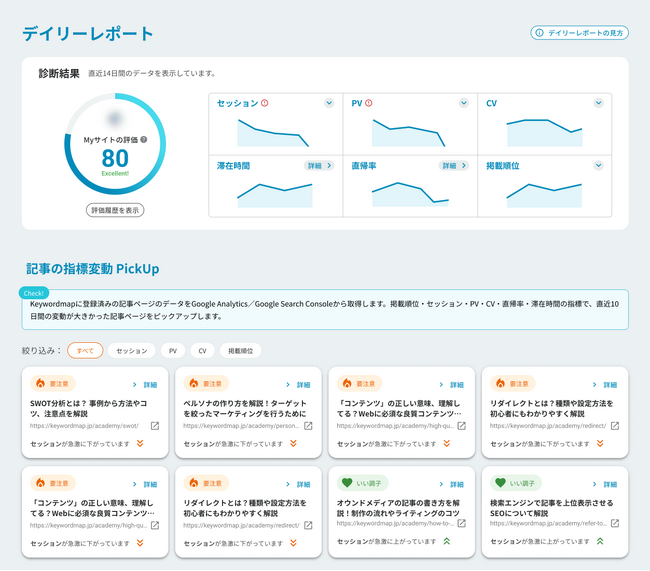
Task: Expand the セッション chart dropdown arrow
Action: [x=329, y=103]
